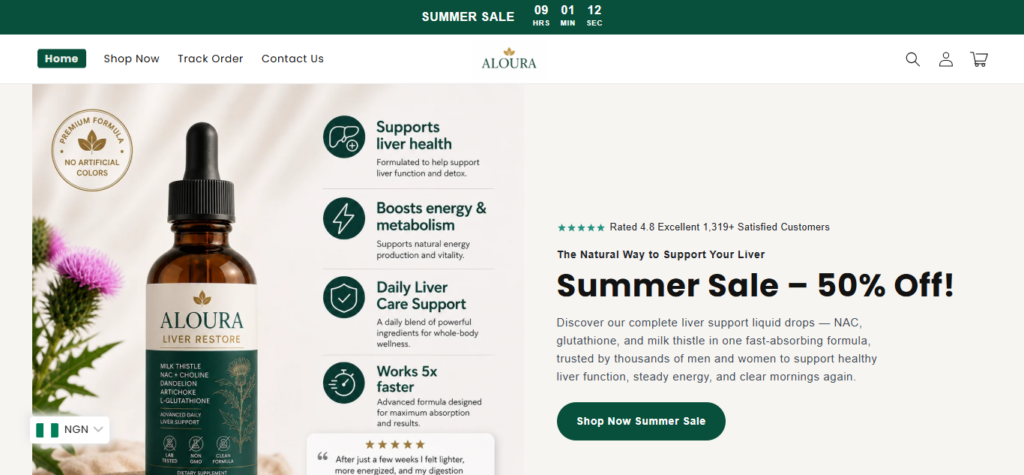Screen dimensions: 1024x475
Task: Click 'Rated 4.8 Excellent 1,319+ Satisfied Customers' text
Action: coord(720,227)
